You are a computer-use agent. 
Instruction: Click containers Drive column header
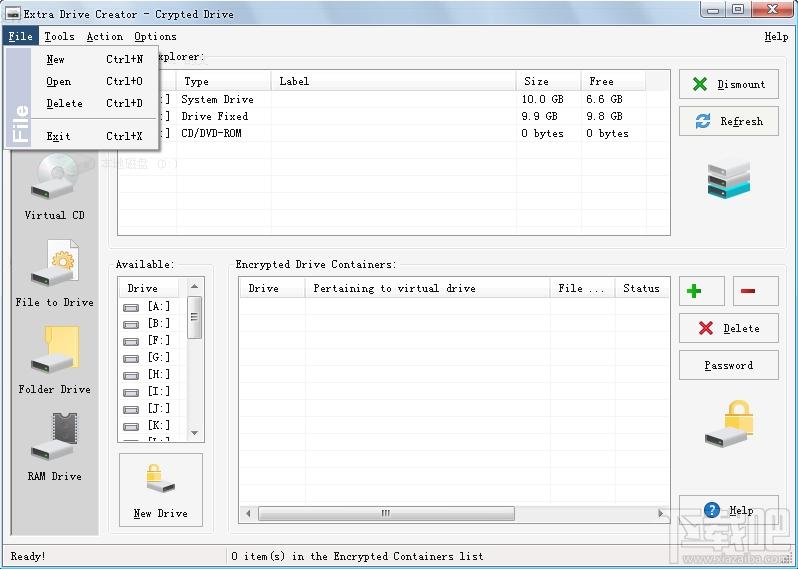pos(272,288)
